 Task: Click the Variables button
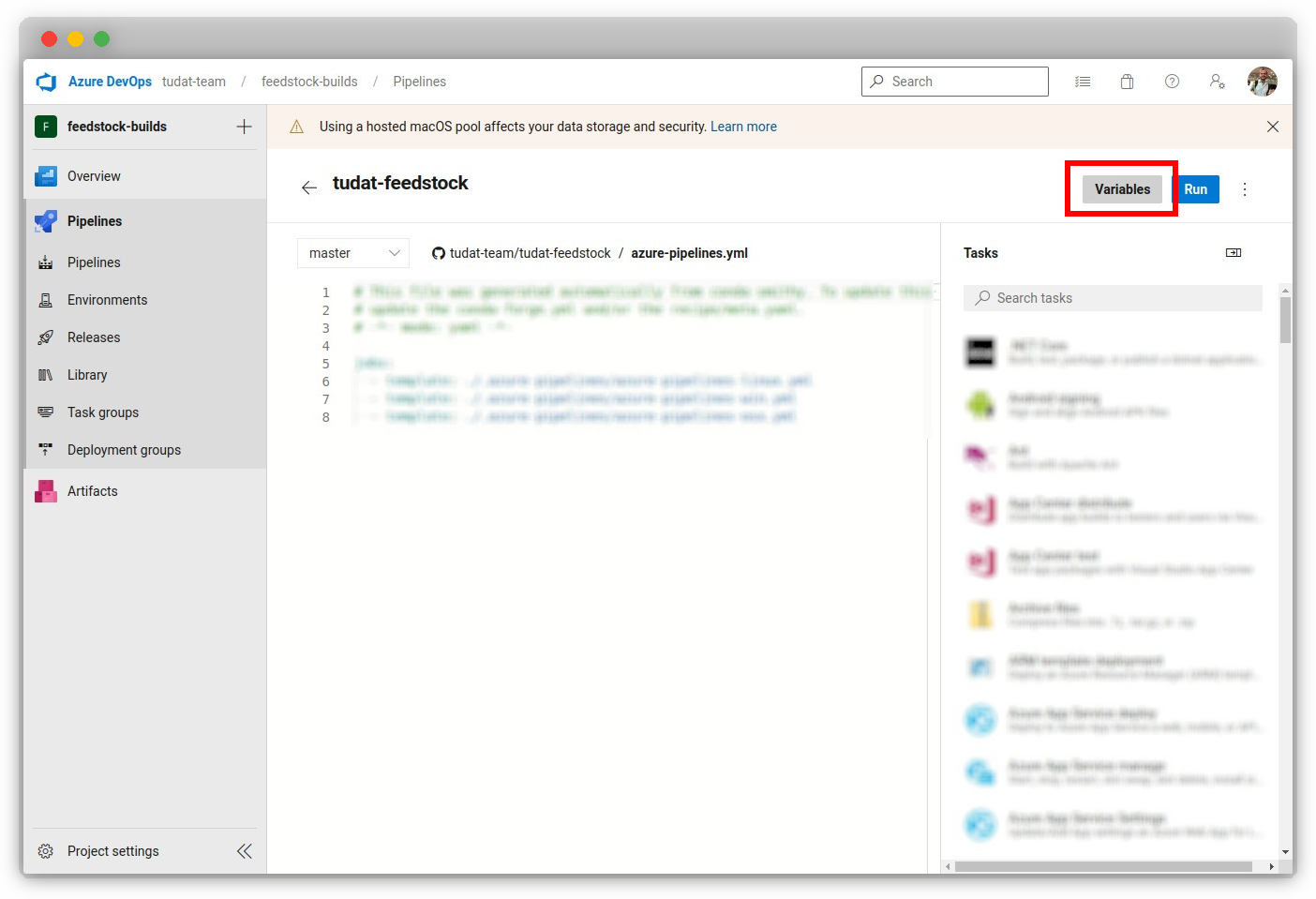[x=1122, y=189]
